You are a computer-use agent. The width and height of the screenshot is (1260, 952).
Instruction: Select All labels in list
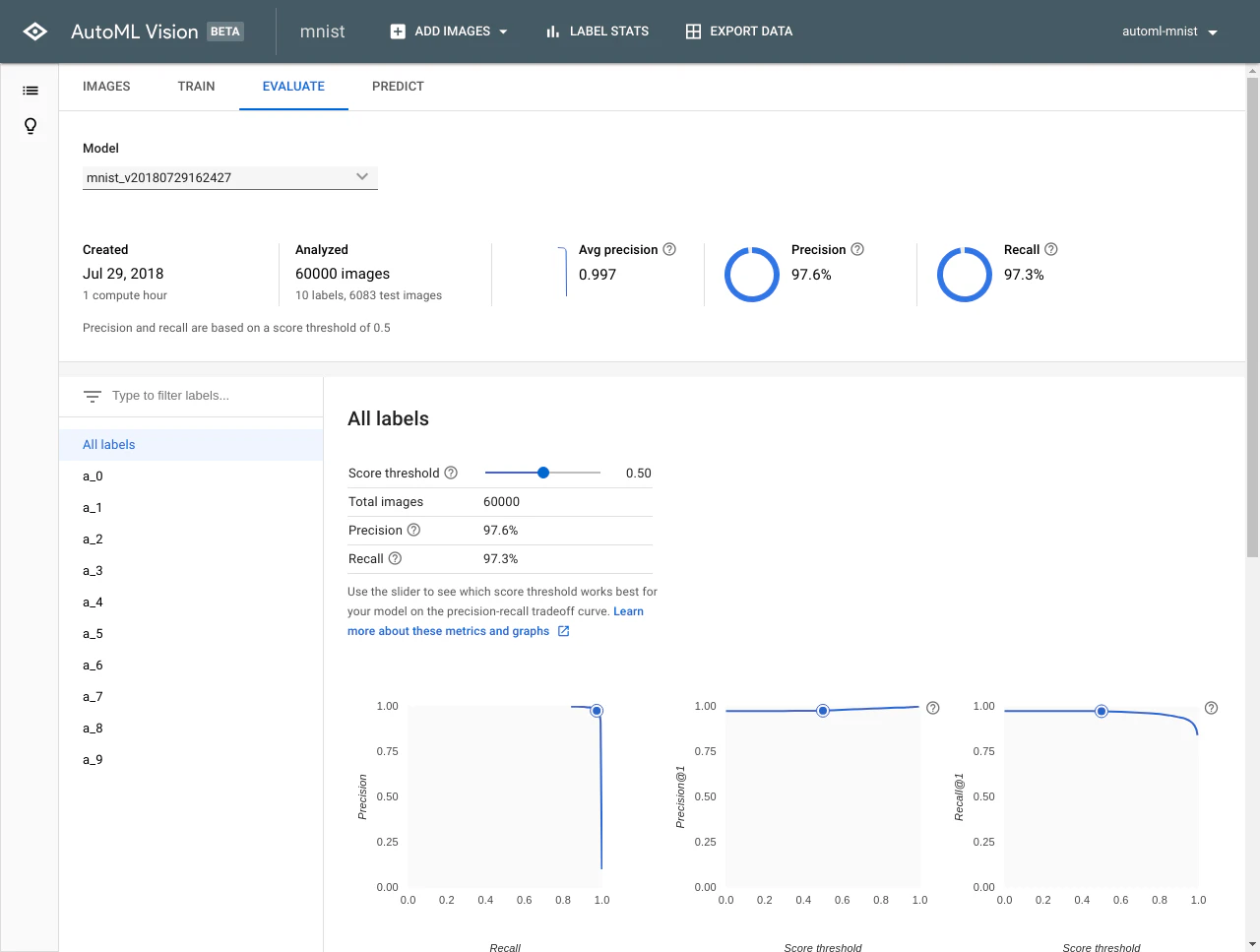tap(191, 445)
